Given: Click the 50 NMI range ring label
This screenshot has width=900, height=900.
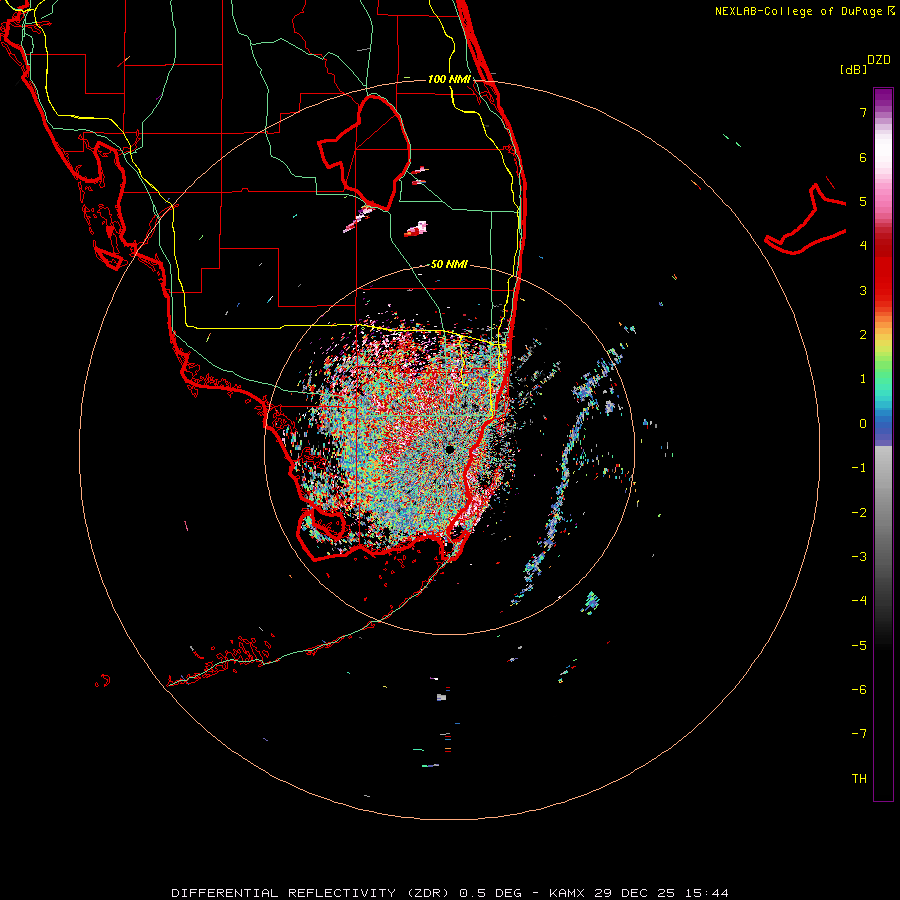Looking at the screenshot, I should point(449,264).
